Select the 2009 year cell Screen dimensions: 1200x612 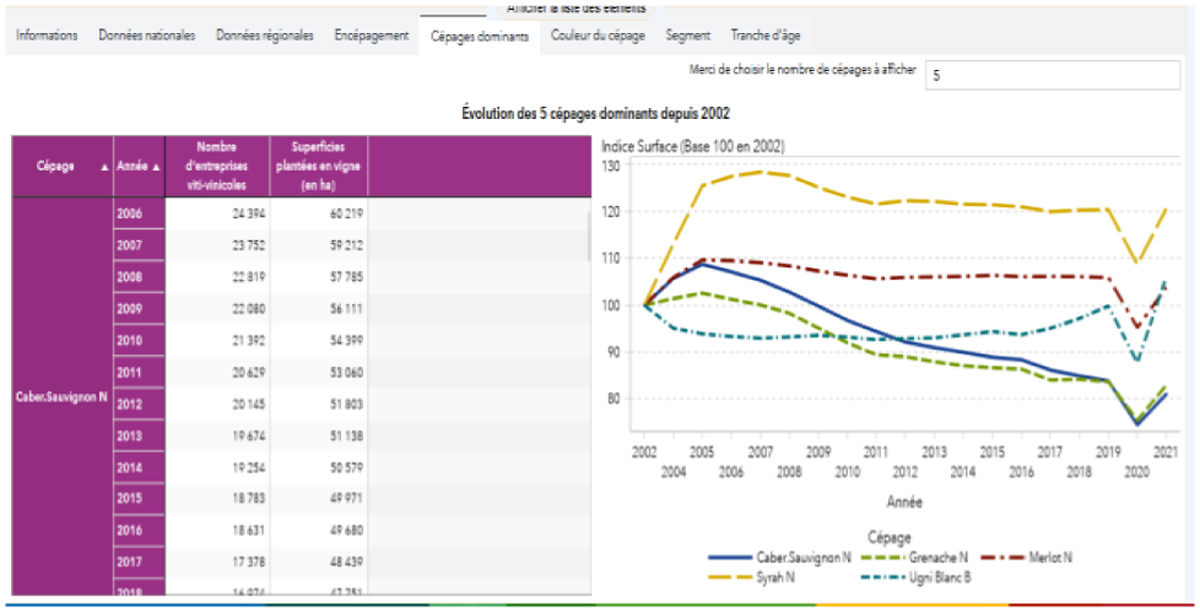coord(139,309)
